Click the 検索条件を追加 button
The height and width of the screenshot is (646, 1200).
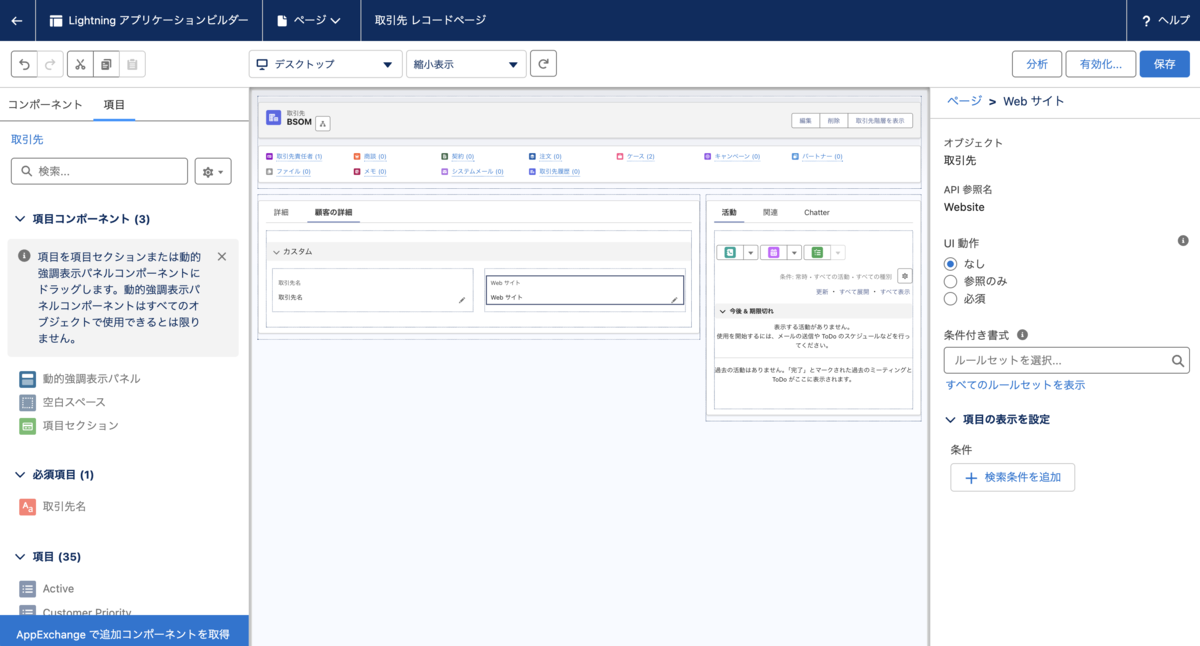[x=1012, y=478]
